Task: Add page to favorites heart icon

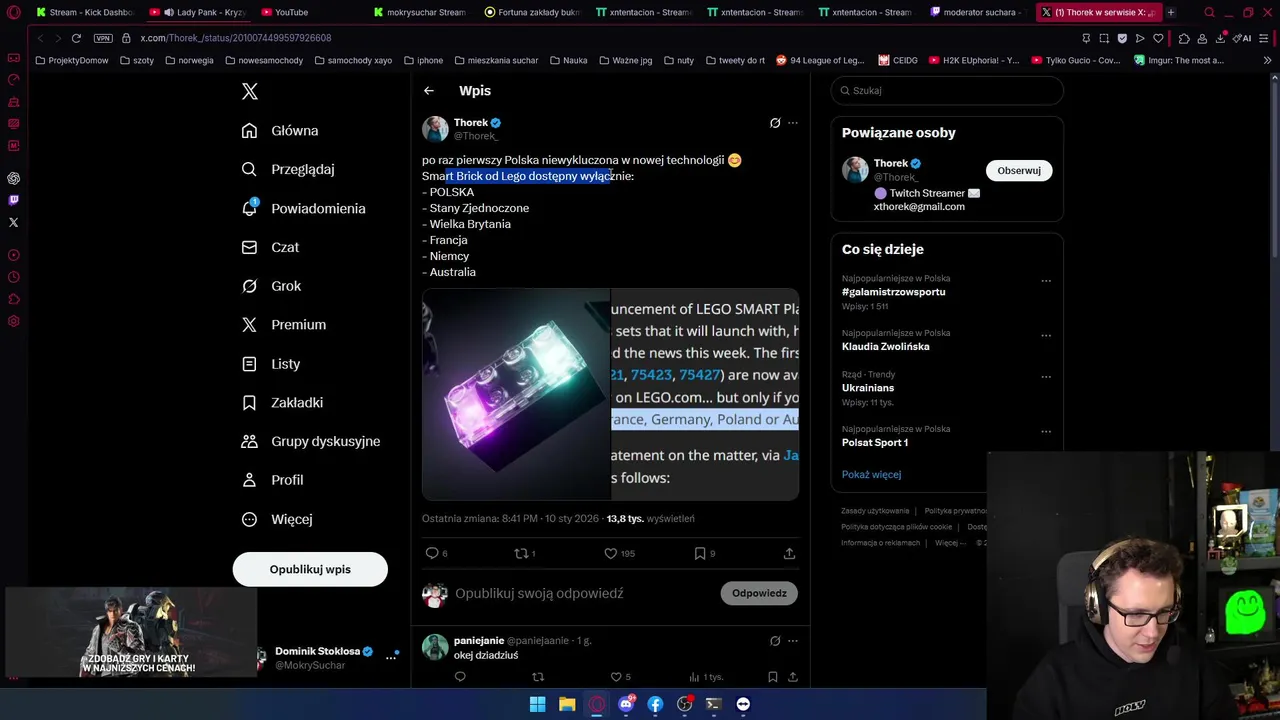Action: pyautogui.click(x=1158, y=38)
